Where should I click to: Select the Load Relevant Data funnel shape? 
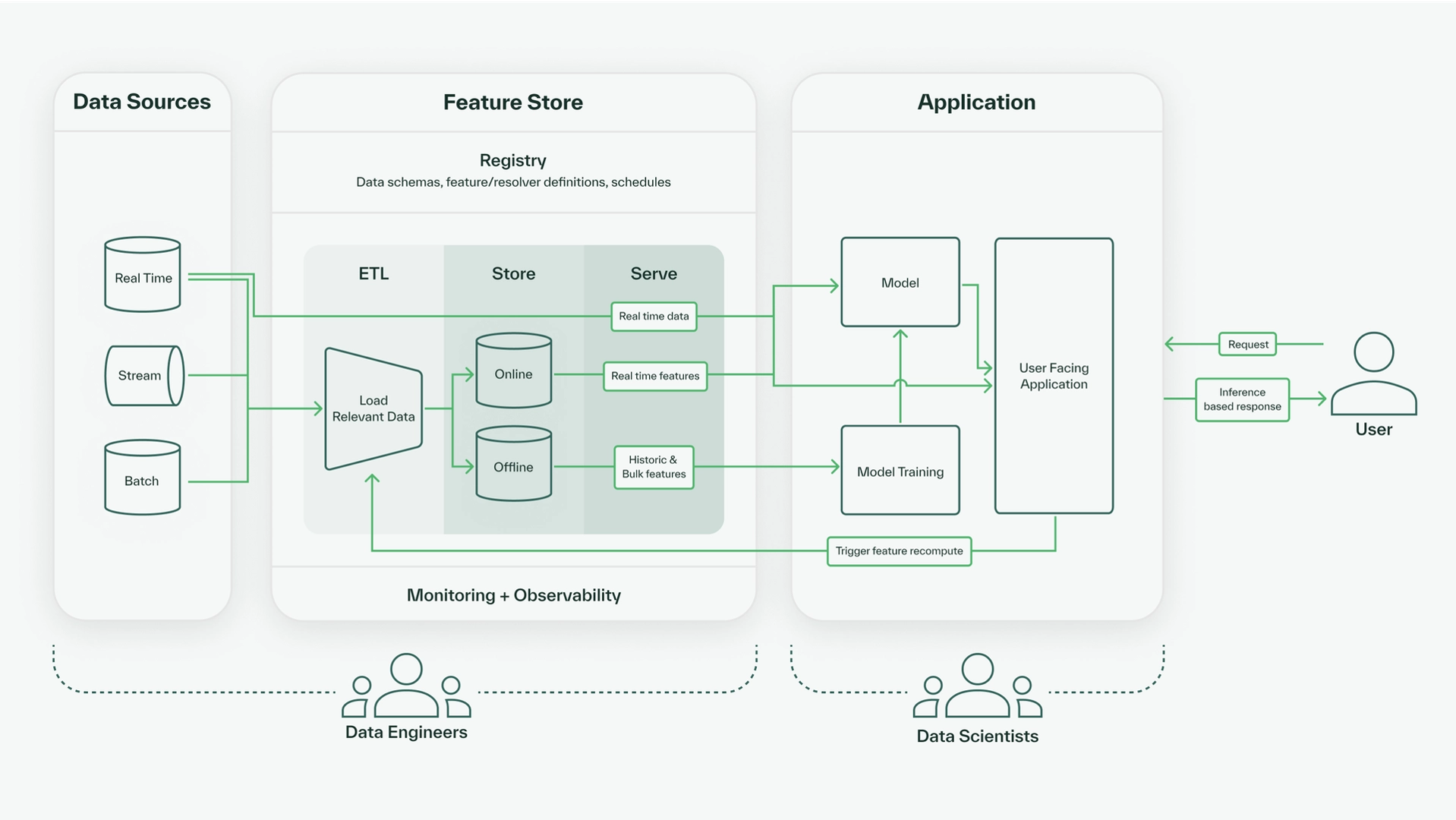(373, 408)
